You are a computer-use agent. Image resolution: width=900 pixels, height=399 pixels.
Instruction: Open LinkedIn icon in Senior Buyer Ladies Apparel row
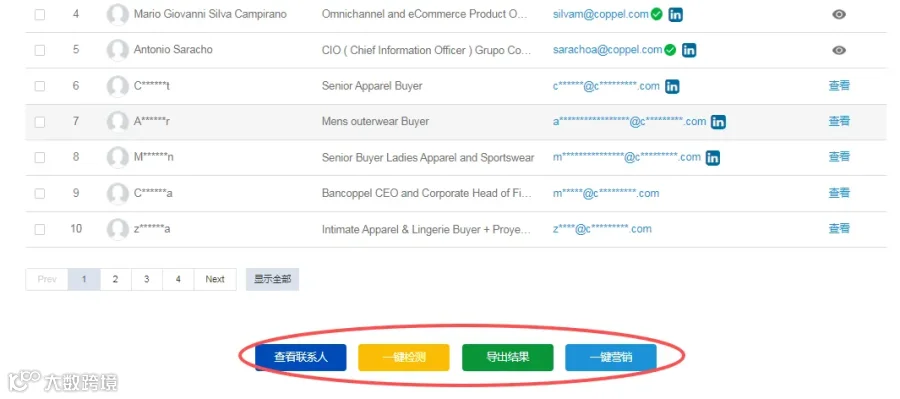(712, 158)
